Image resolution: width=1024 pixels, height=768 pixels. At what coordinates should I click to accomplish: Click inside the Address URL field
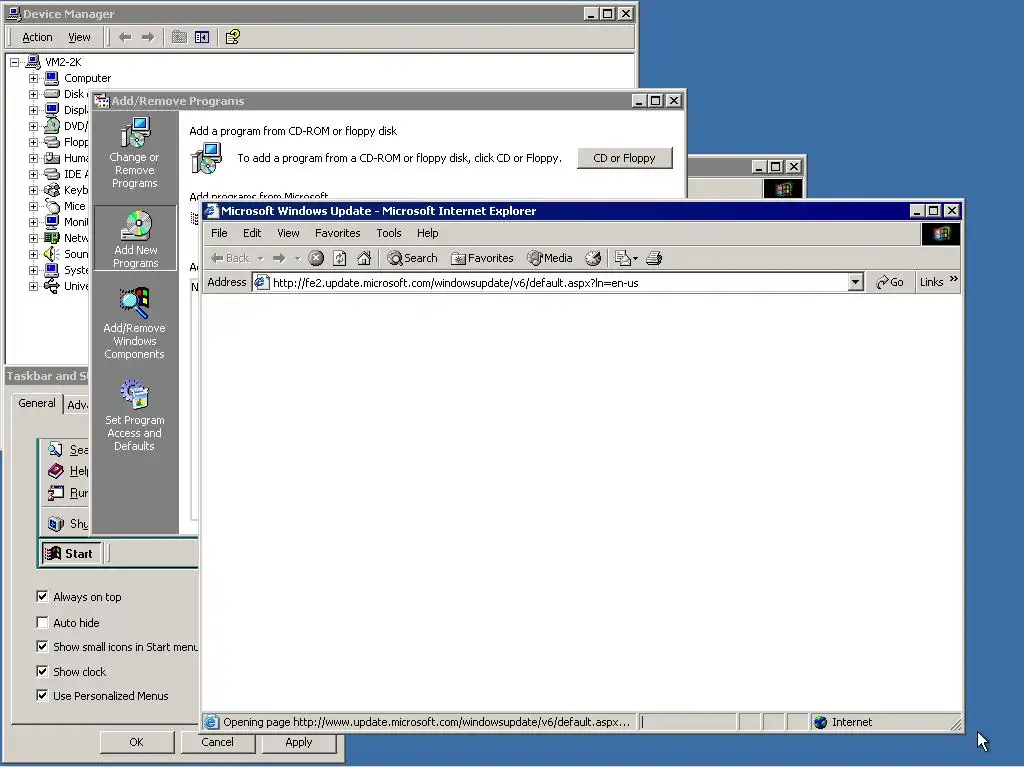550,282
